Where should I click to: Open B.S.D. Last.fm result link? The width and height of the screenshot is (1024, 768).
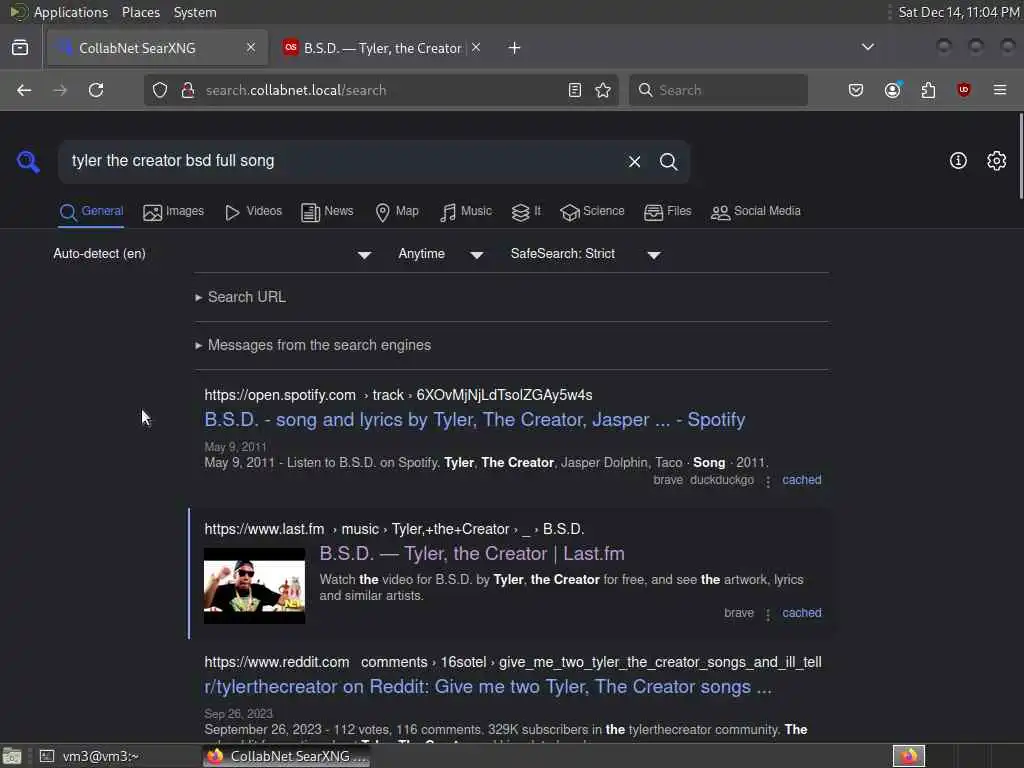[x=472, y=554]
